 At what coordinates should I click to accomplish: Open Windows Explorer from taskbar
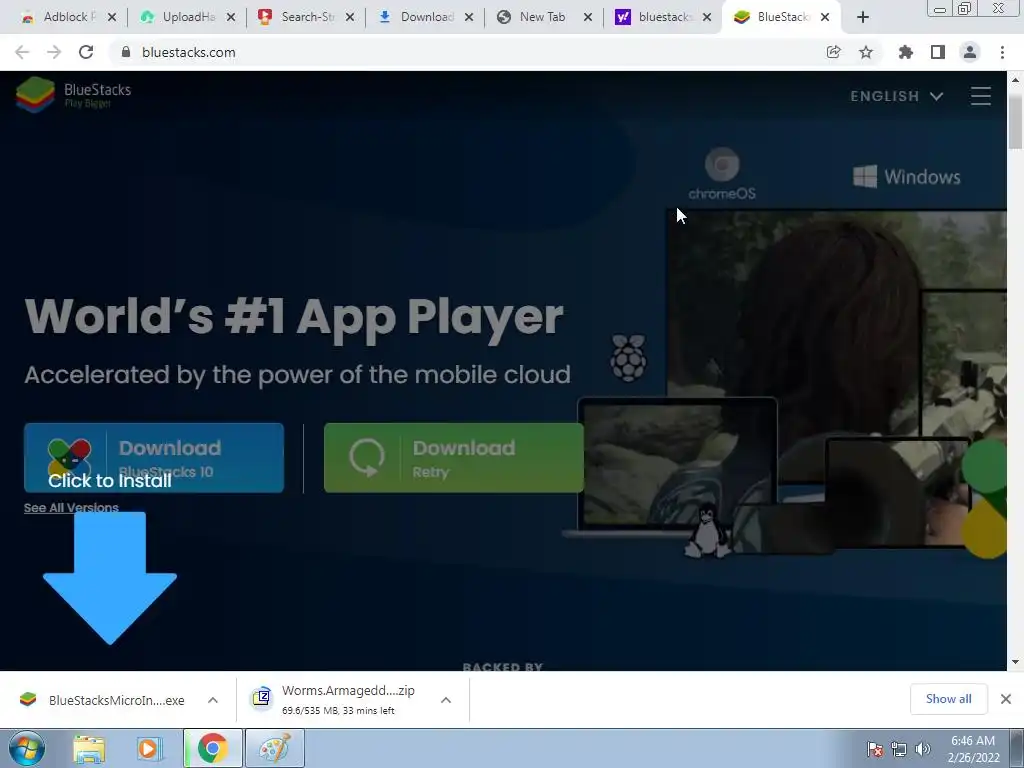tap(89, 749)
